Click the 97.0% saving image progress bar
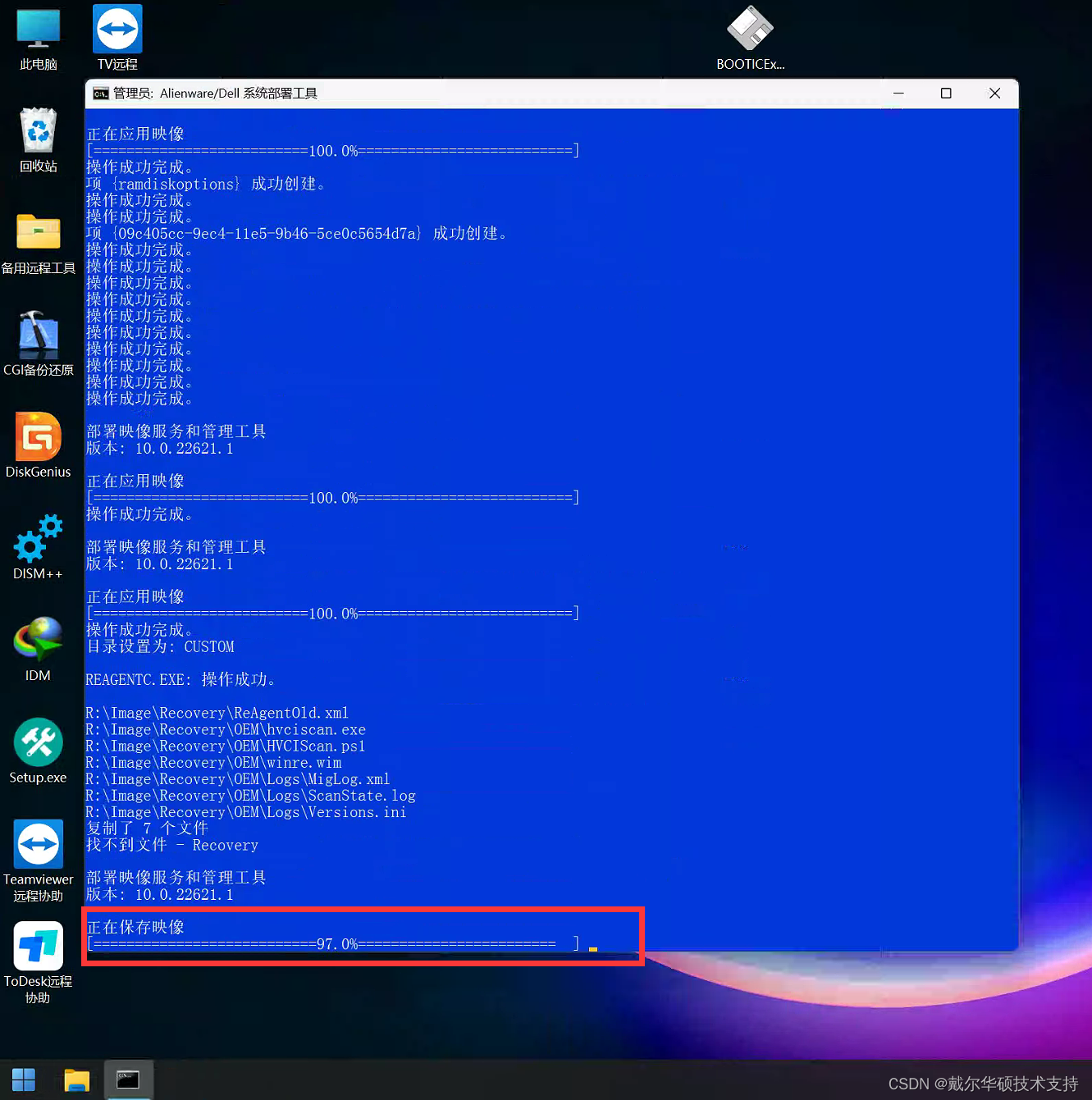 tap(333, 944)
